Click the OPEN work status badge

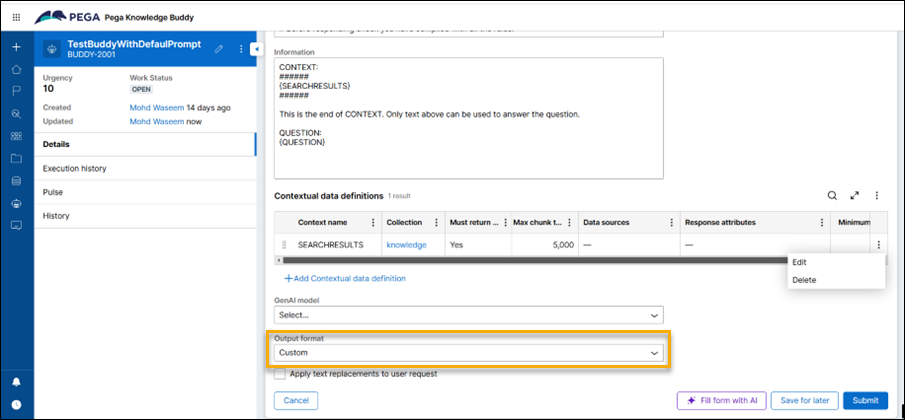coord(141,90)
